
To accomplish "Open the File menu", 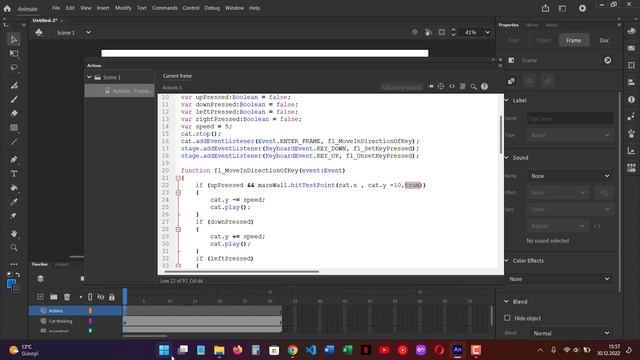I will click(x=56, y=8).
